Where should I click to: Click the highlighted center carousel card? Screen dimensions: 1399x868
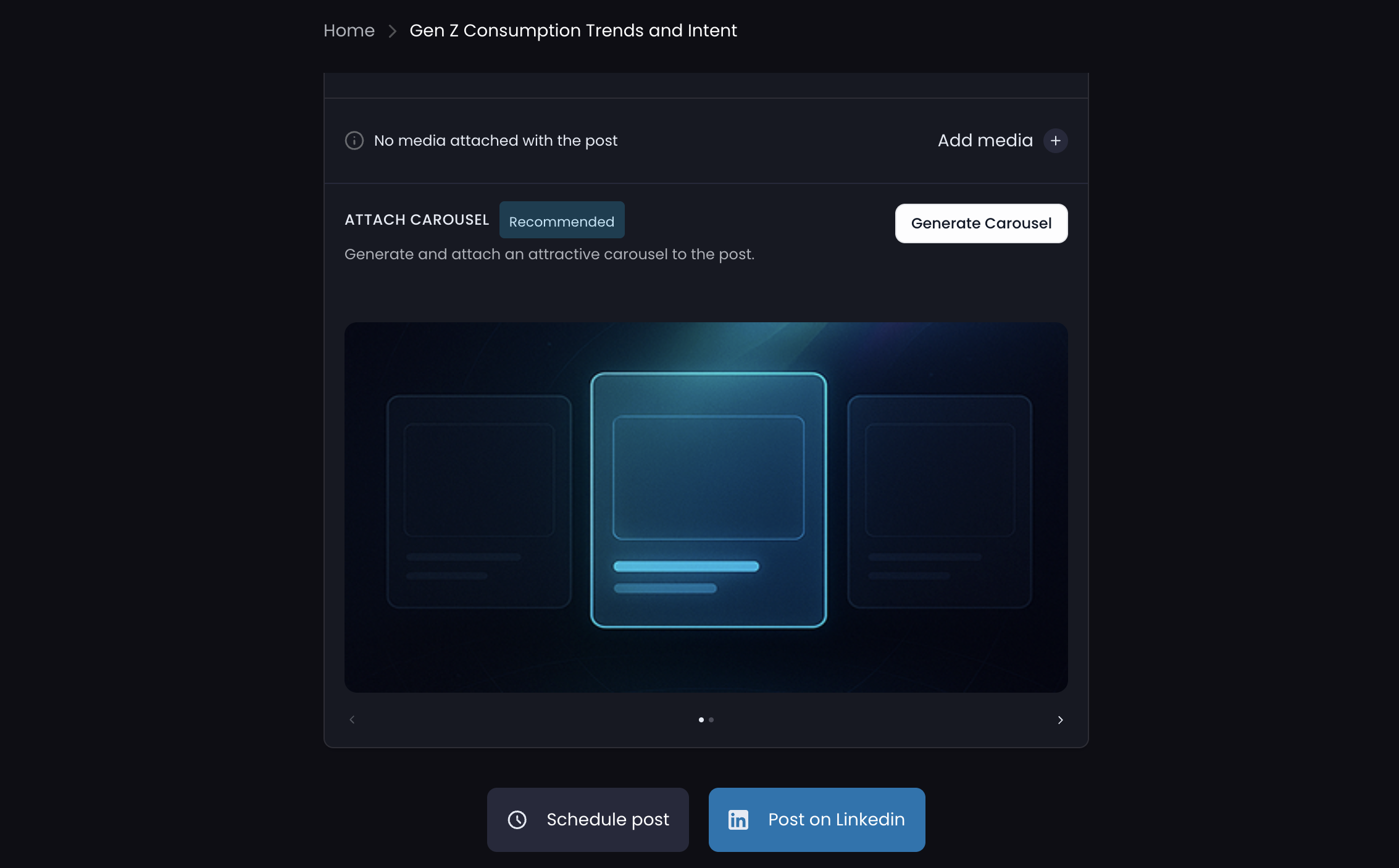tap(708, 500)
